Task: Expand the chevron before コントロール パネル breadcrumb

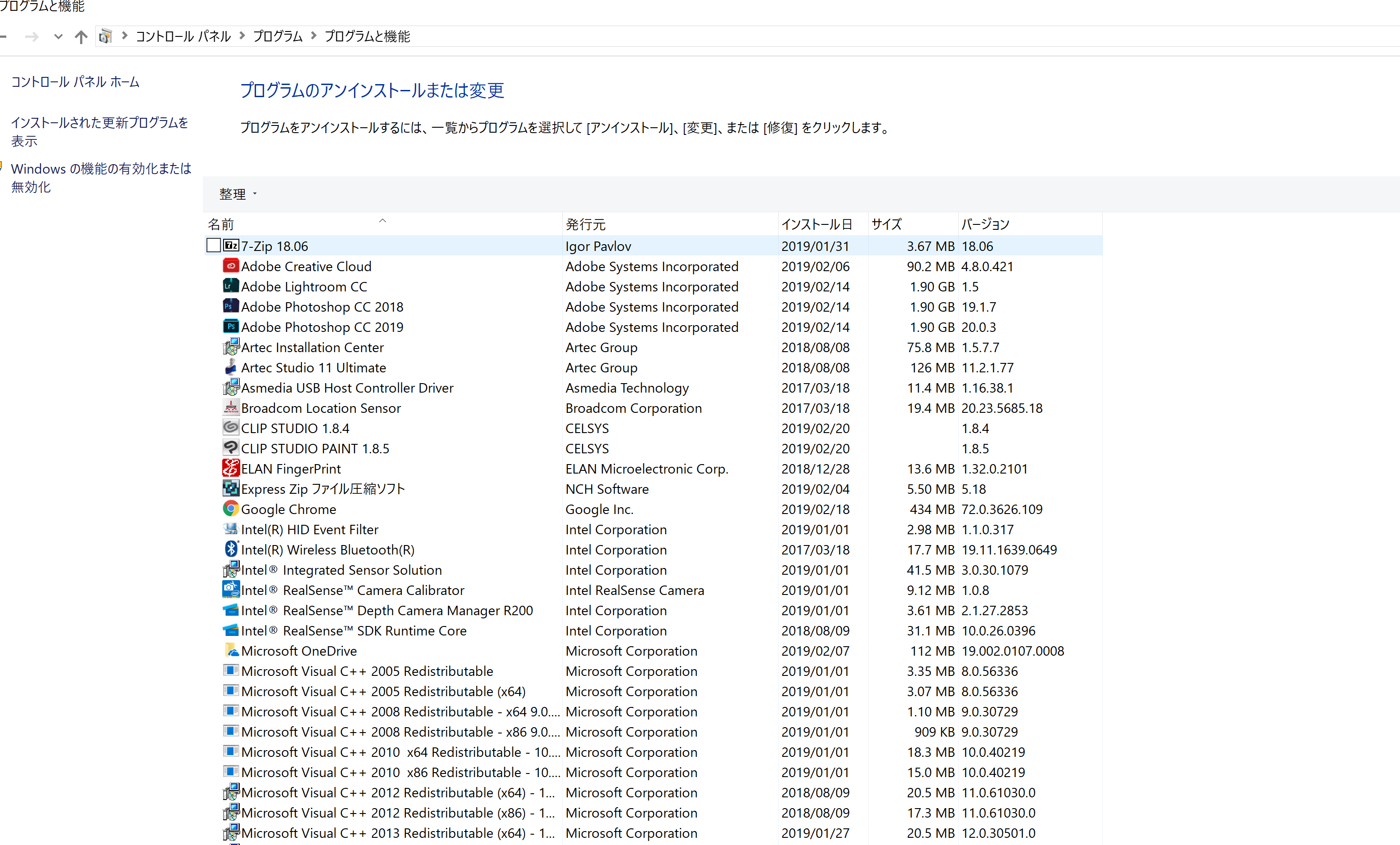Action: 125,36
